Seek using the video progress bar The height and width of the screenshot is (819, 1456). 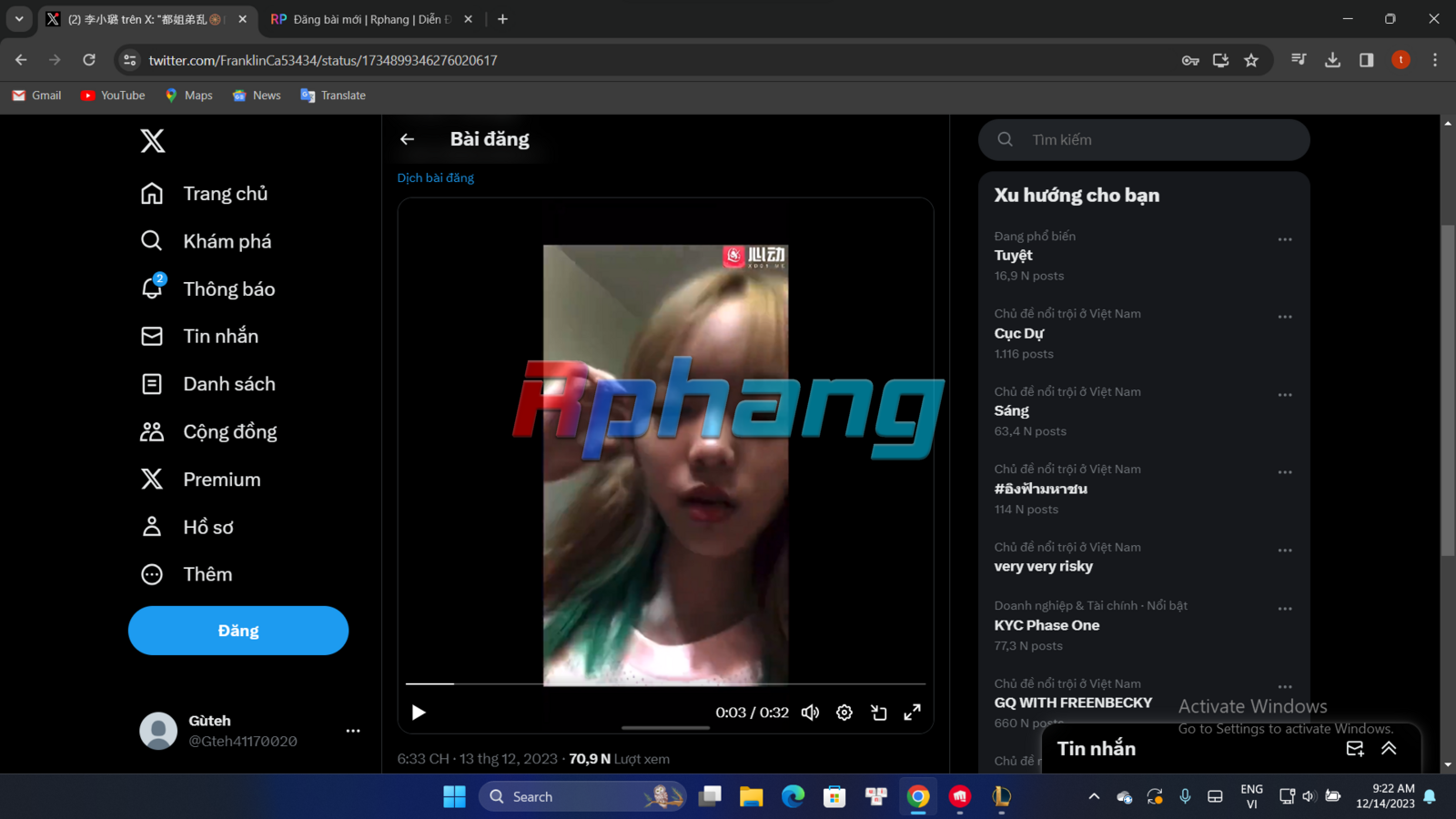(665, 683)
